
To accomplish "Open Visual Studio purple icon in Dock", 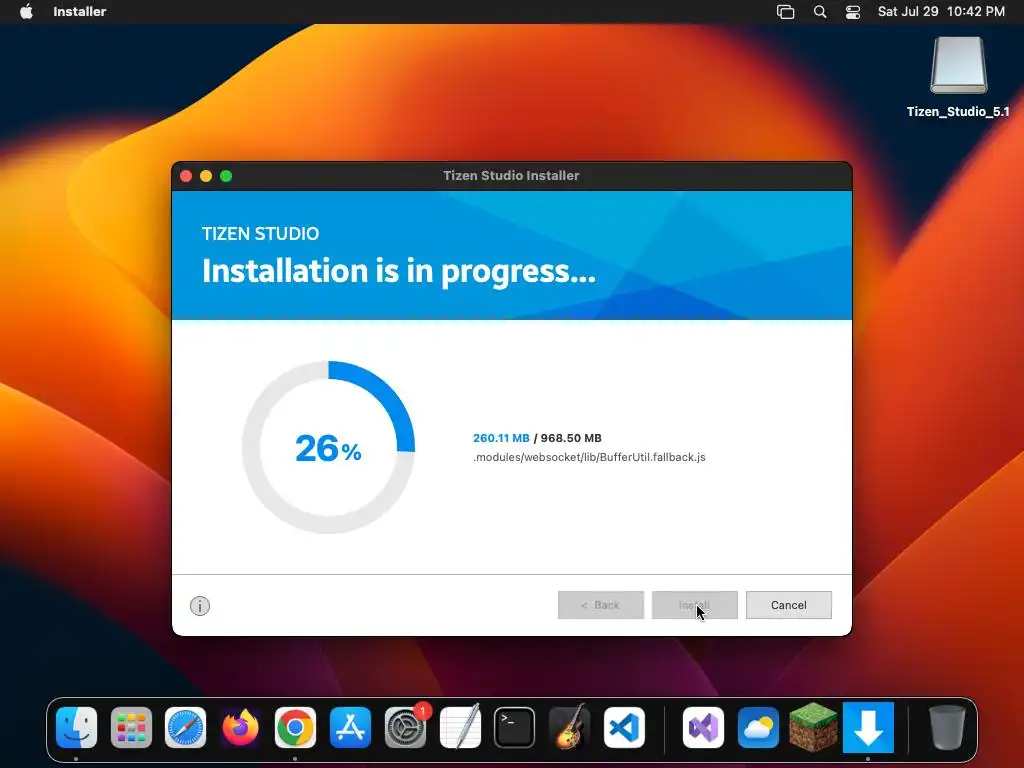I will point(703,727).
